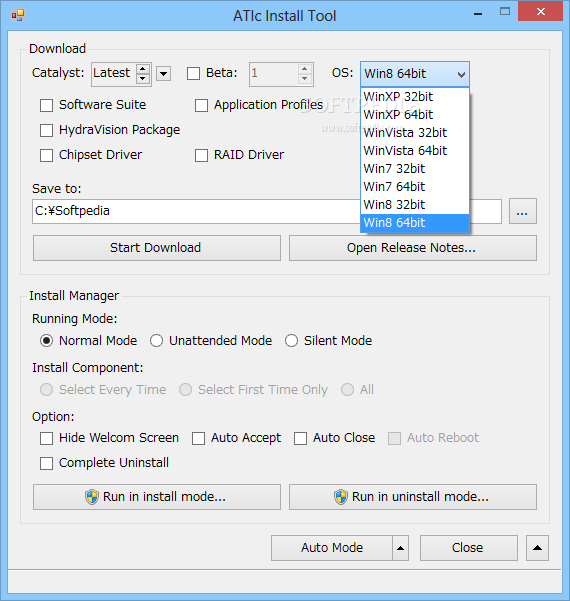
Task: Collapse the OS combo box
Action: tap(461, 74)
